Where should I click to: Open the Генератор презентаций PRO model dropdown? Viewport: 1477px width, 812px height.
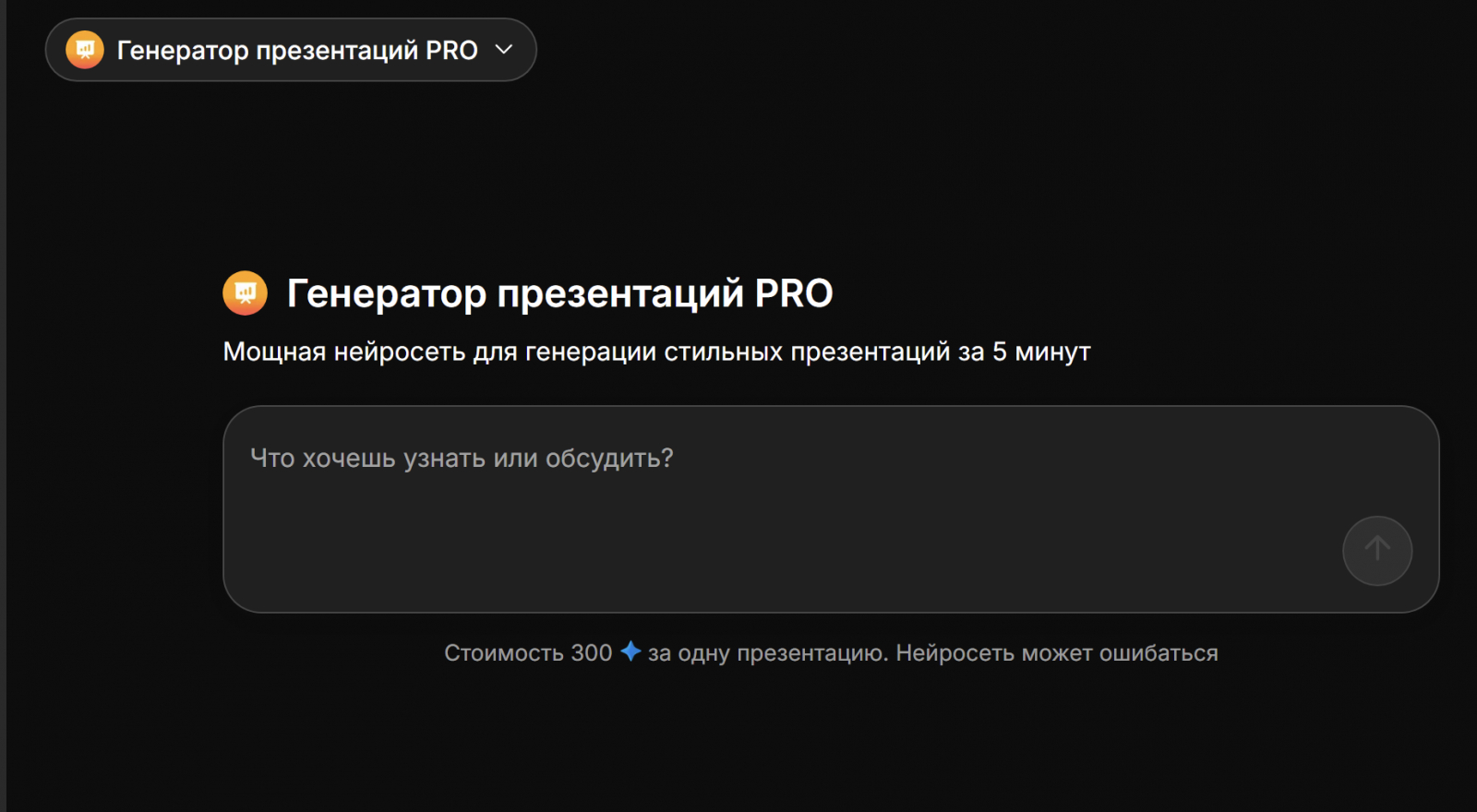tap(291, 50)
